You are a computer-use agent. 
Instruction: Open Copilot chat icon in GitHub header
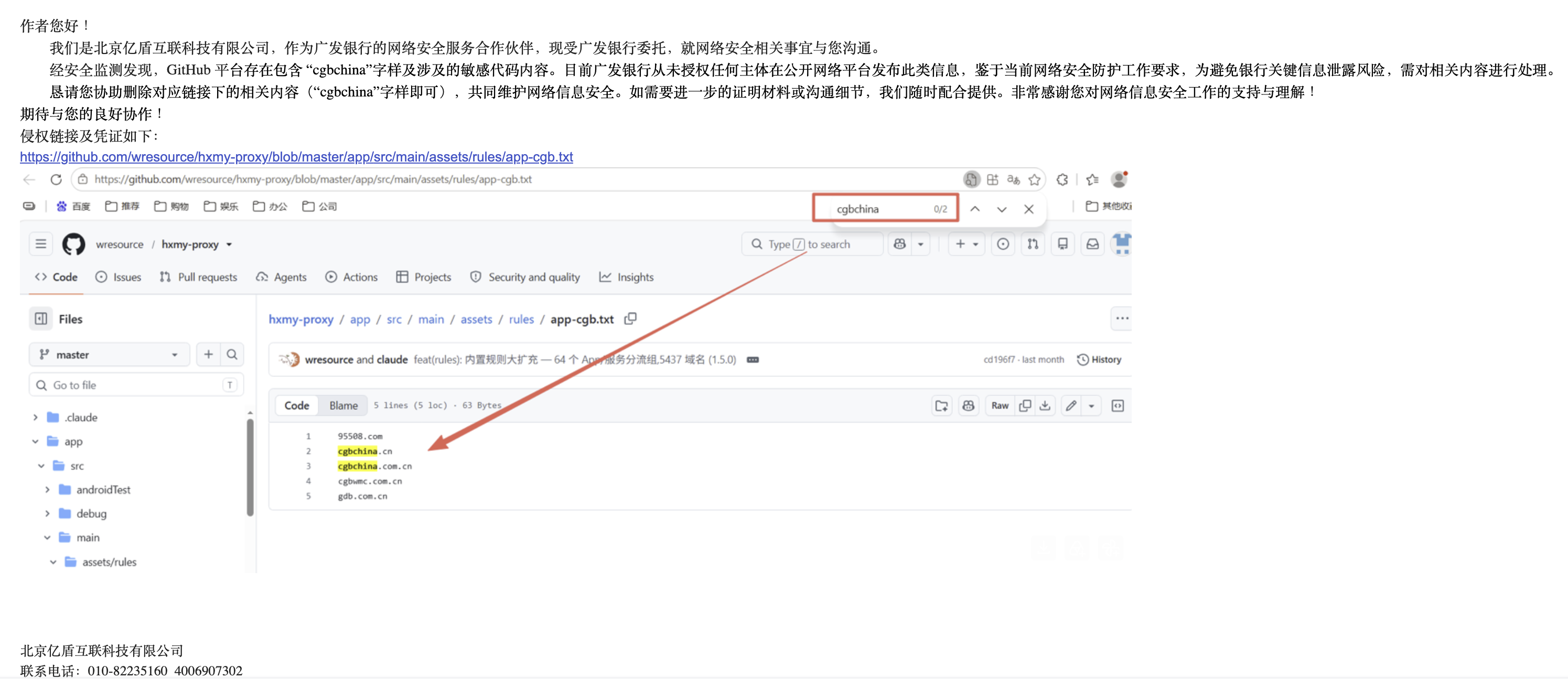[x=900, y=244]
